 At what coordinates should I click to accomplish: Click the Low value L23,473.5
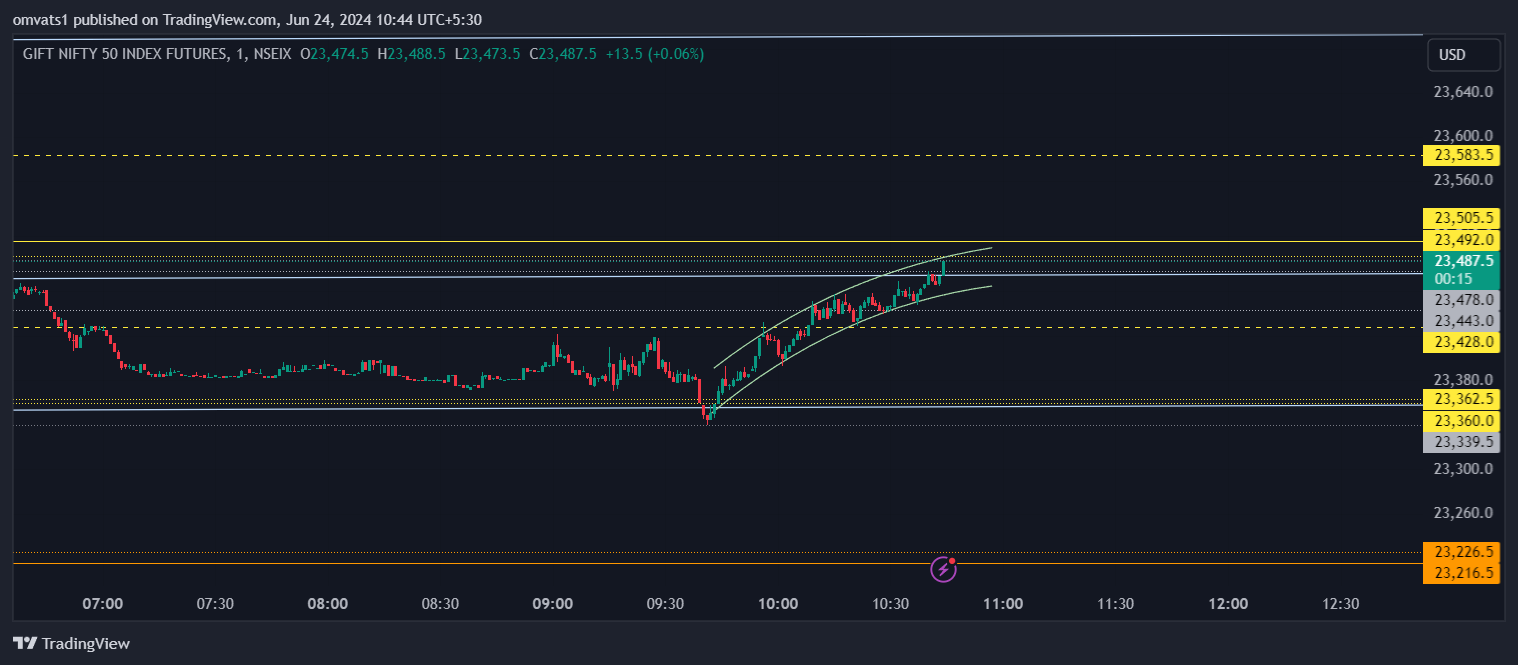487,54
